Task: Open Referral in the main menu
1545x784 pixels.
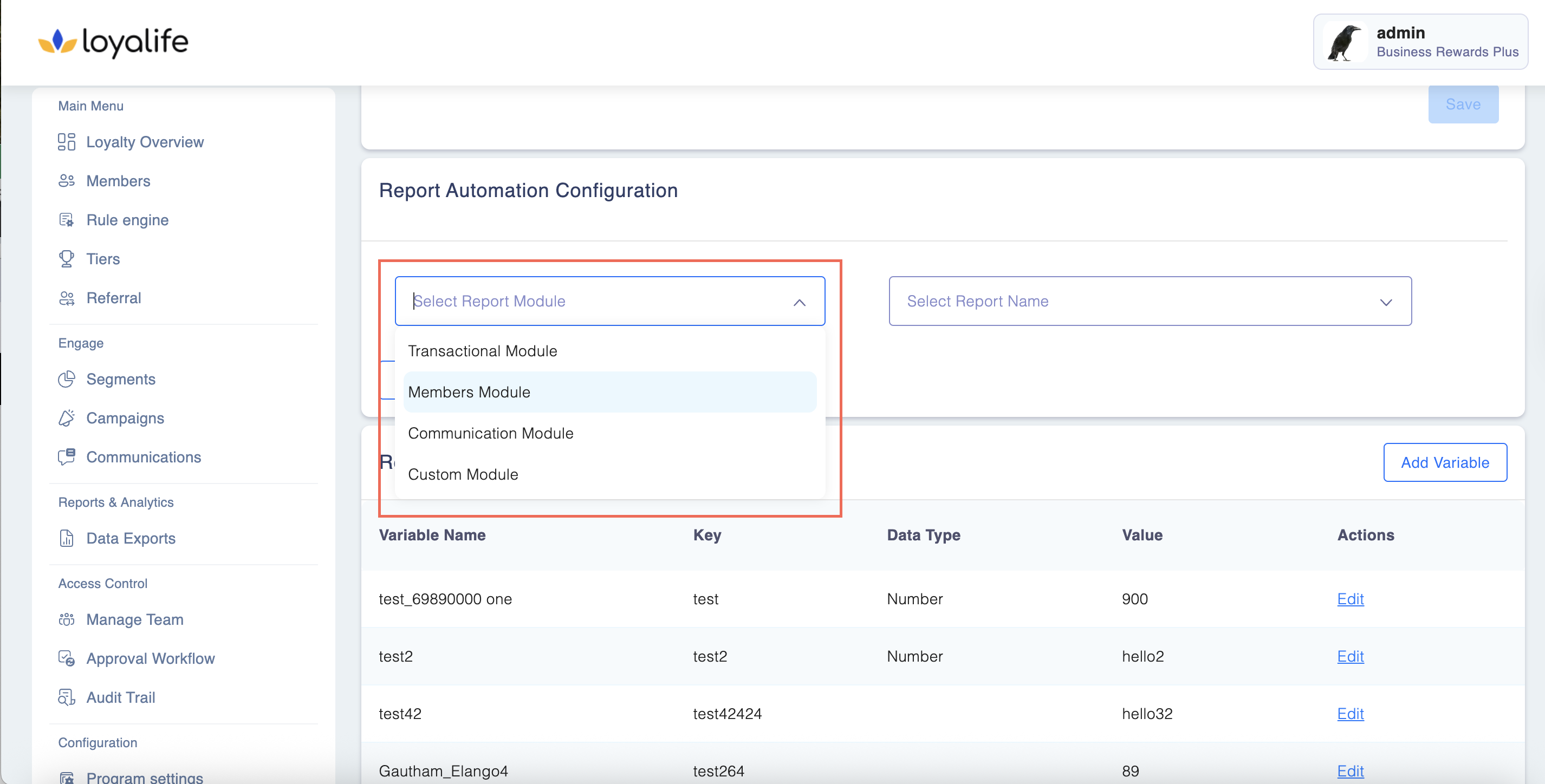Action: 113,298
